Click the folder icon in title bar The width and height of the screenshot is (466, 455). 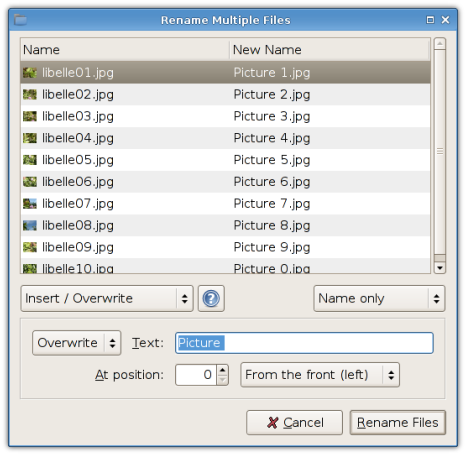point(21,20)
